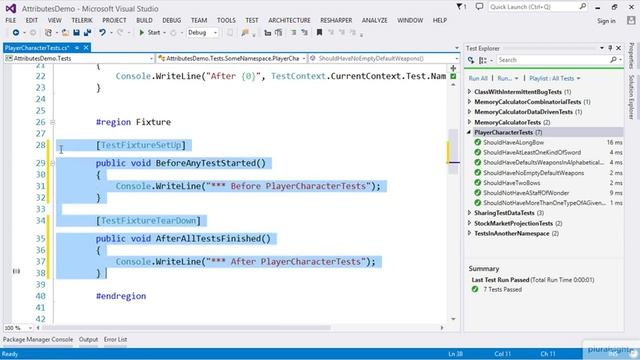
Task: Toggle the bookmark icon in the toolbar
Action: tap(319, 33)
